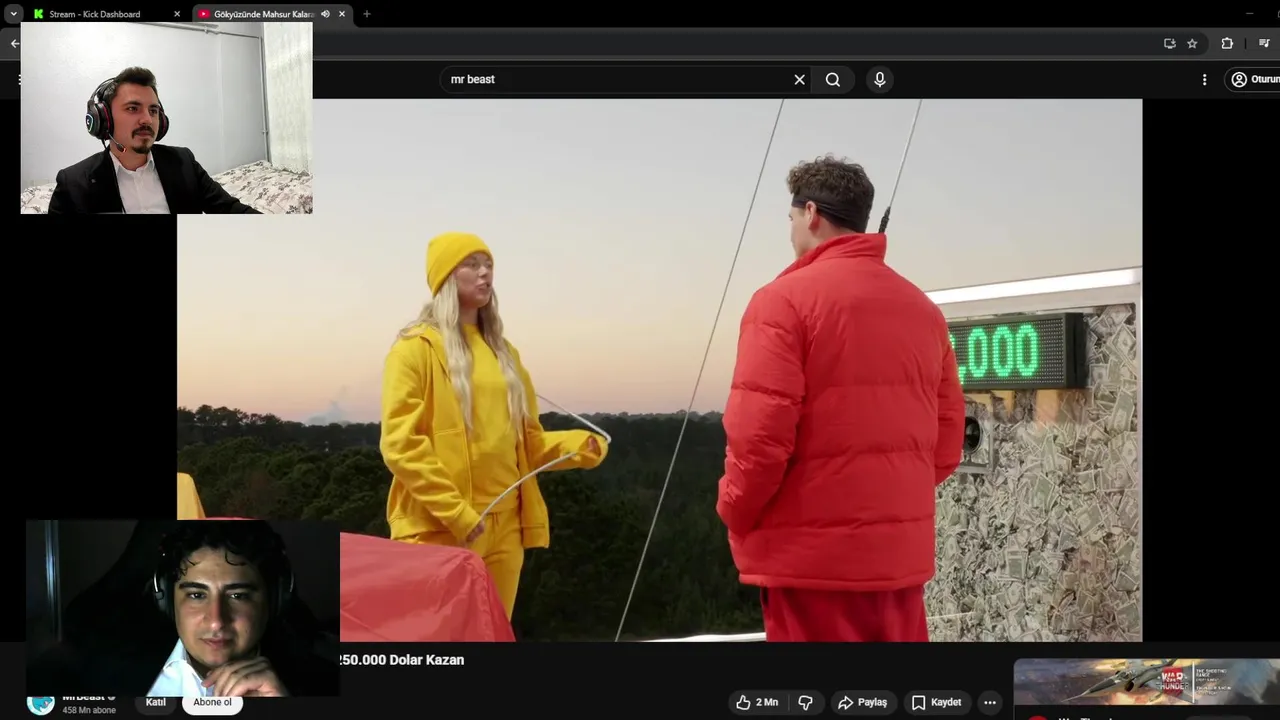Click the video title '250.000 Dolar Kazan'
Image resolution: width=1280 pixels, height=720 pixels.
click(401, 660)
